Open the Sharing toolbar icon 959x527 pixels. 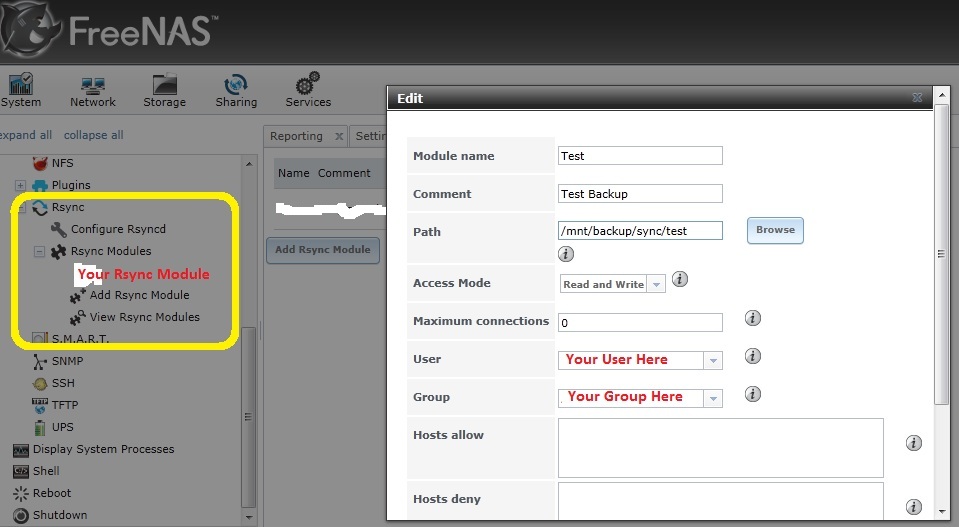click(x=236, y=90)
